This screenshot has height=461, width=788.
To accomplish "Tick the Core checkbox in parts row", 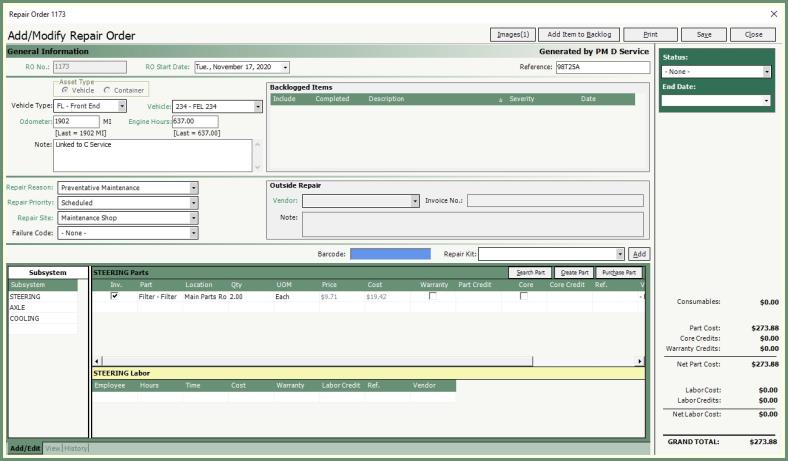I will [523, 296].
